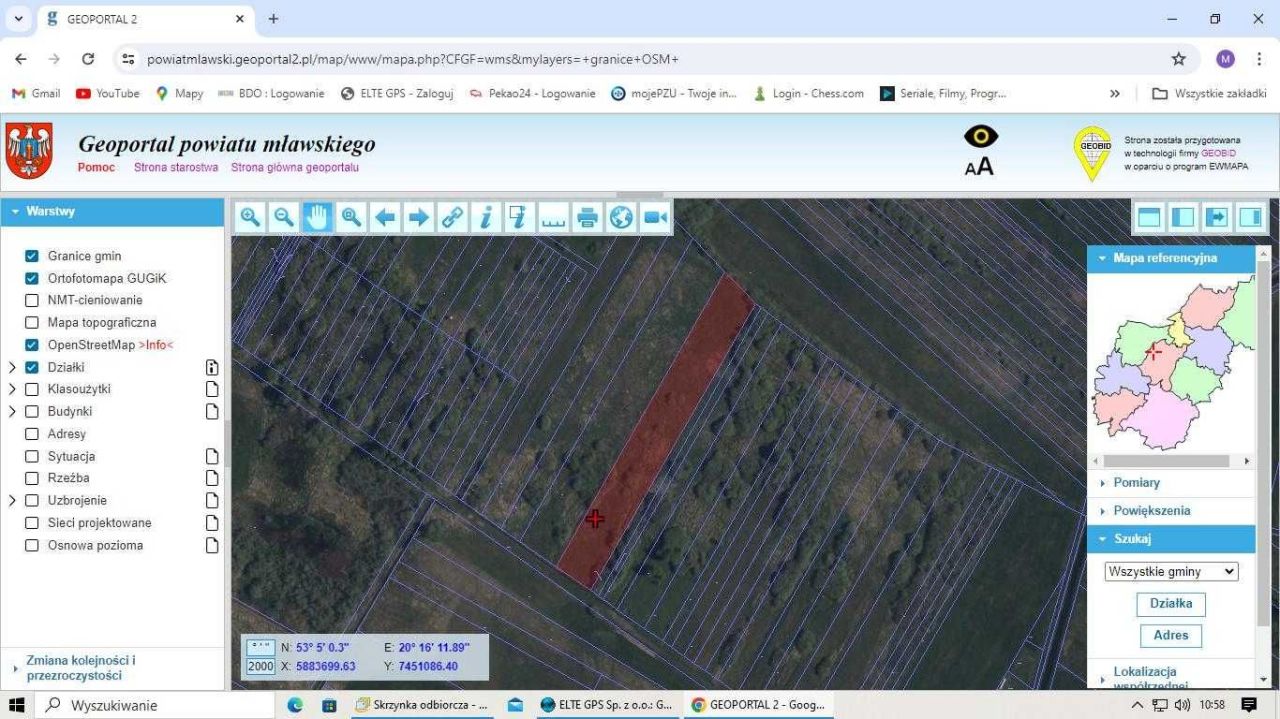
Task: Enable the Budynki layer checkbox
Action: [32, 411]
